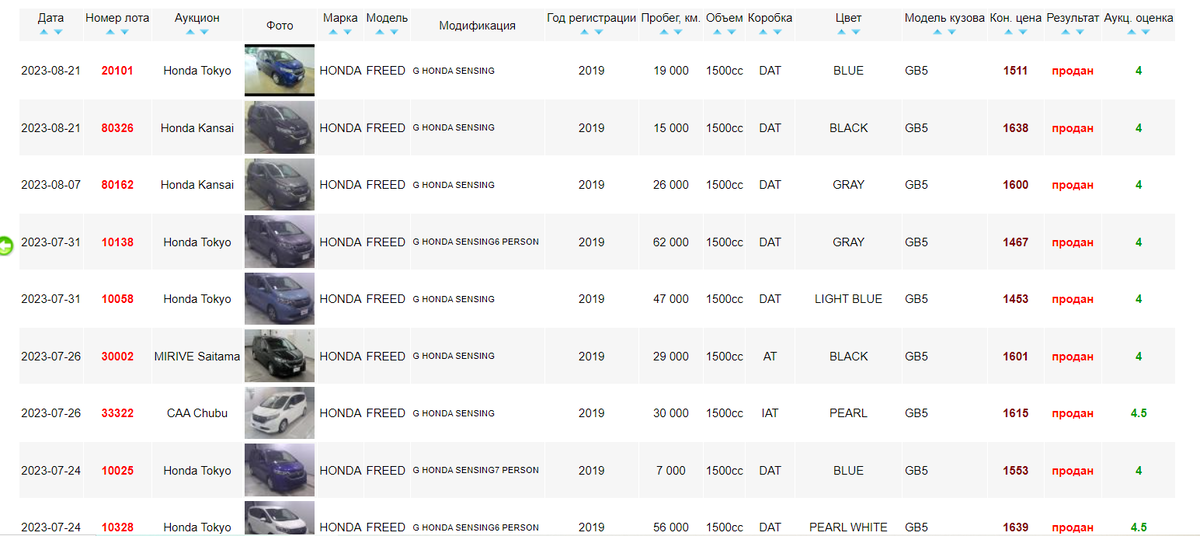Image resolution: width=1200 pixels, height=536 pixels.
Task: Sort Год регистрации ascending arrow
Action: 583,32
